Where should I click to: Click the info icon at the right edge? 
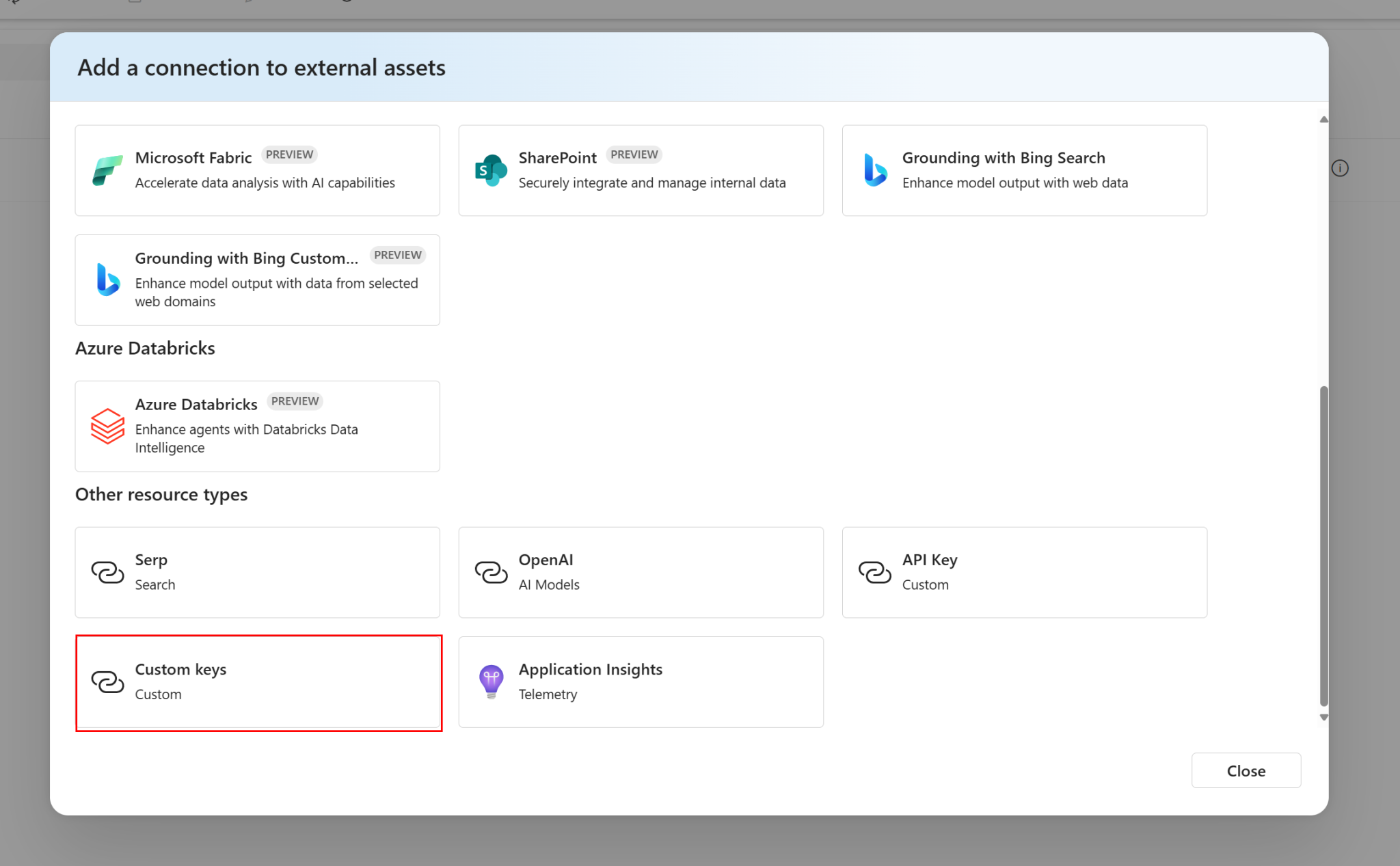click(1340, 168)
